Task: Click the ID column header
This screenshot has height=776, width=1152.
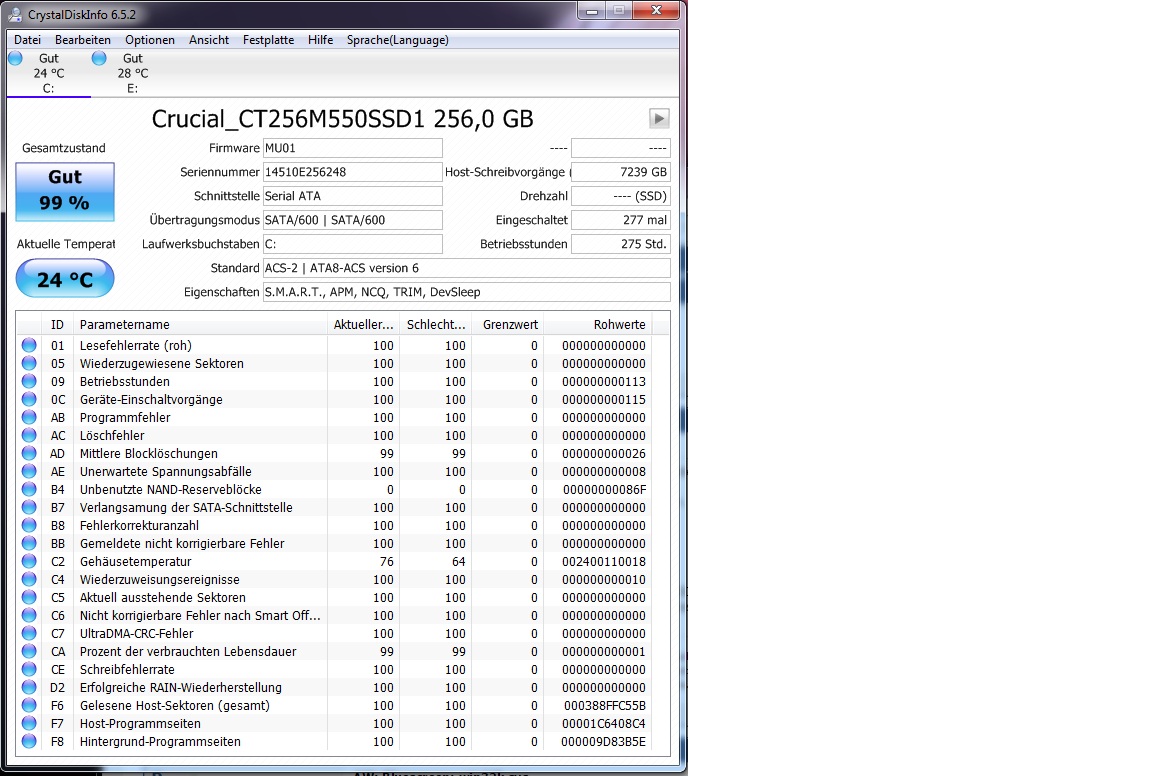Action: [x=57, y=324]
